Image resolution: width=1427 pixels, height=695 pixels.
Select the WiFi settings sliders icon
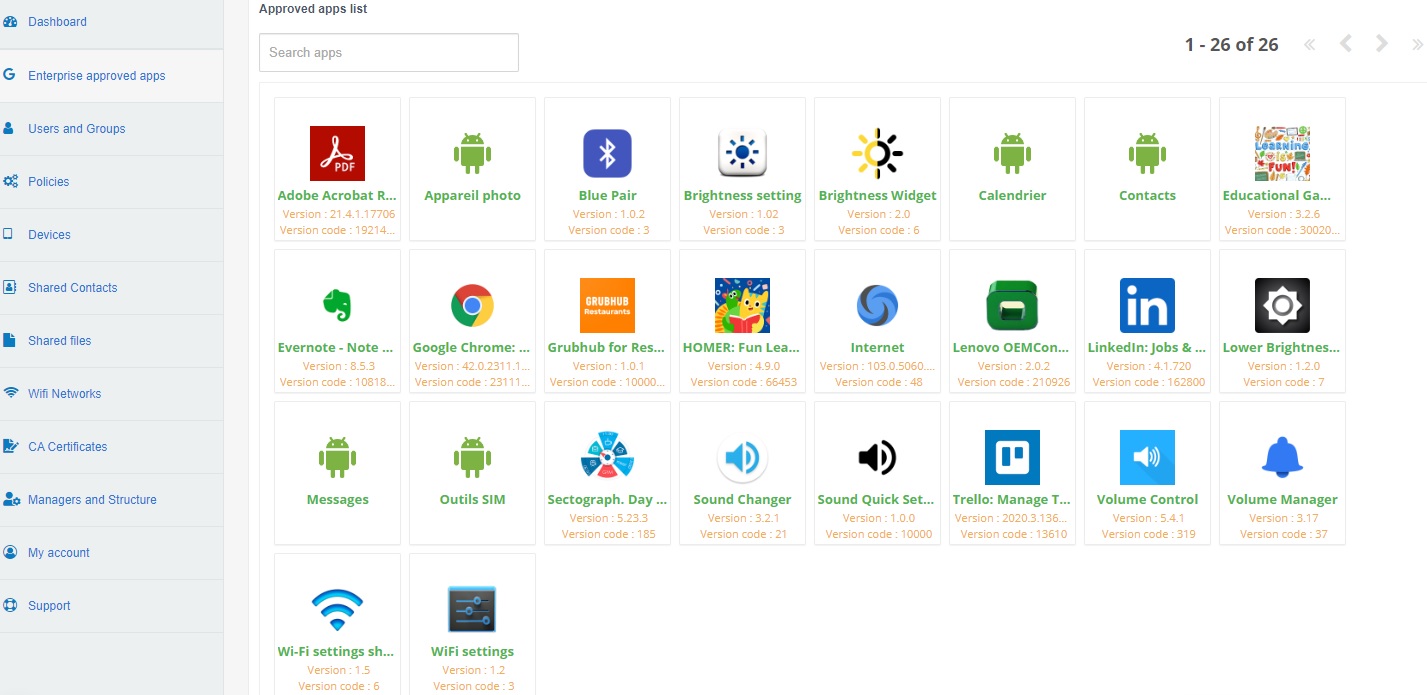[x=472, y=609]
